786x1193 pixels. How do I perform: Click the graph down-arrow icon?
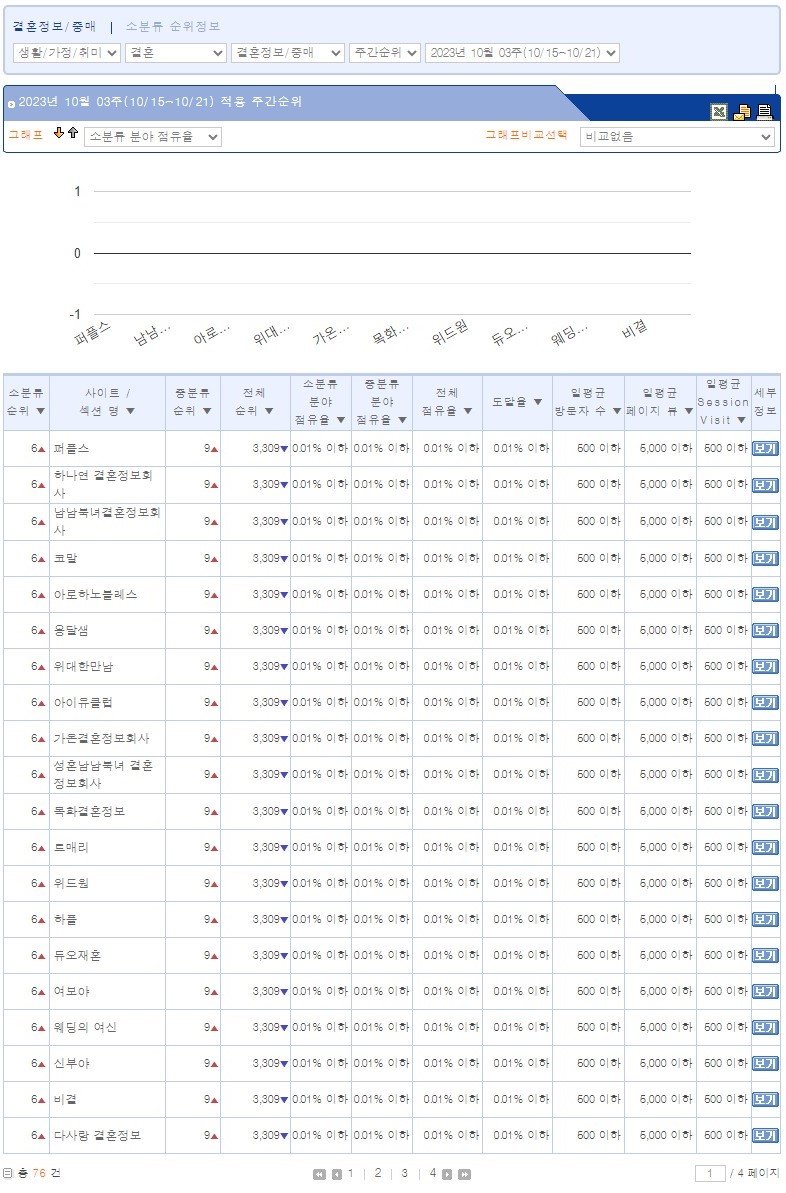tap(59, 133)
